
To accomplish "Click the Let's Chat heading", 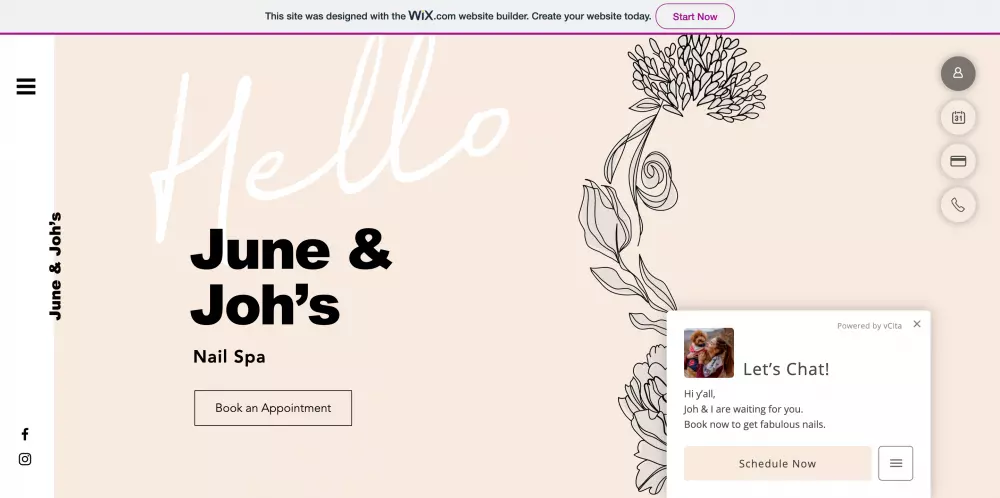I will [786, 369].
